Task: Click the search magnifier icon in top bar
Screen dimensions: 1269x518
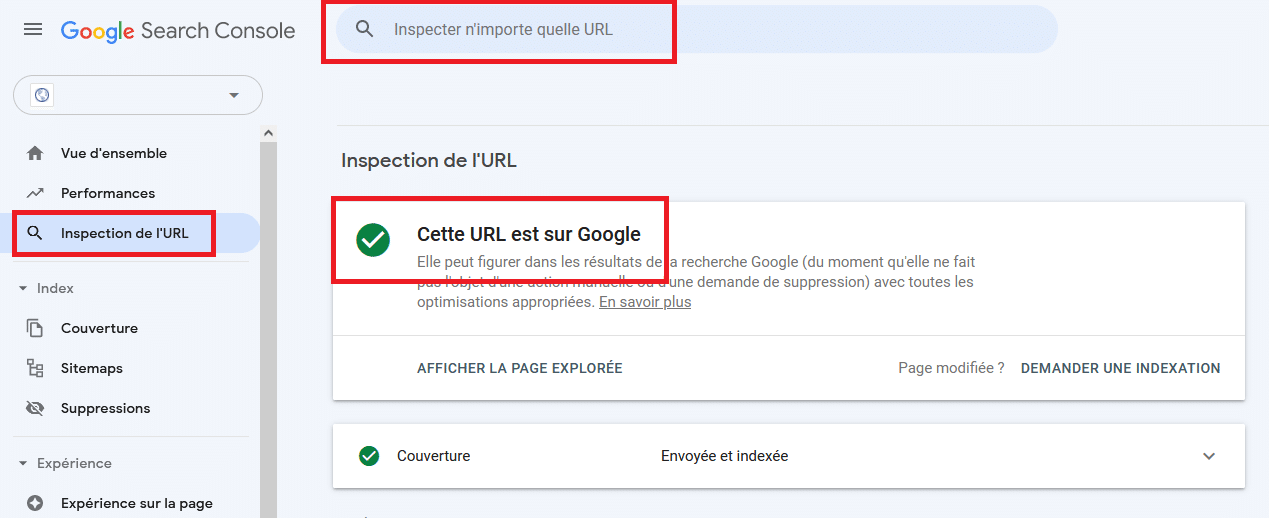Action: tap(365, 30)
